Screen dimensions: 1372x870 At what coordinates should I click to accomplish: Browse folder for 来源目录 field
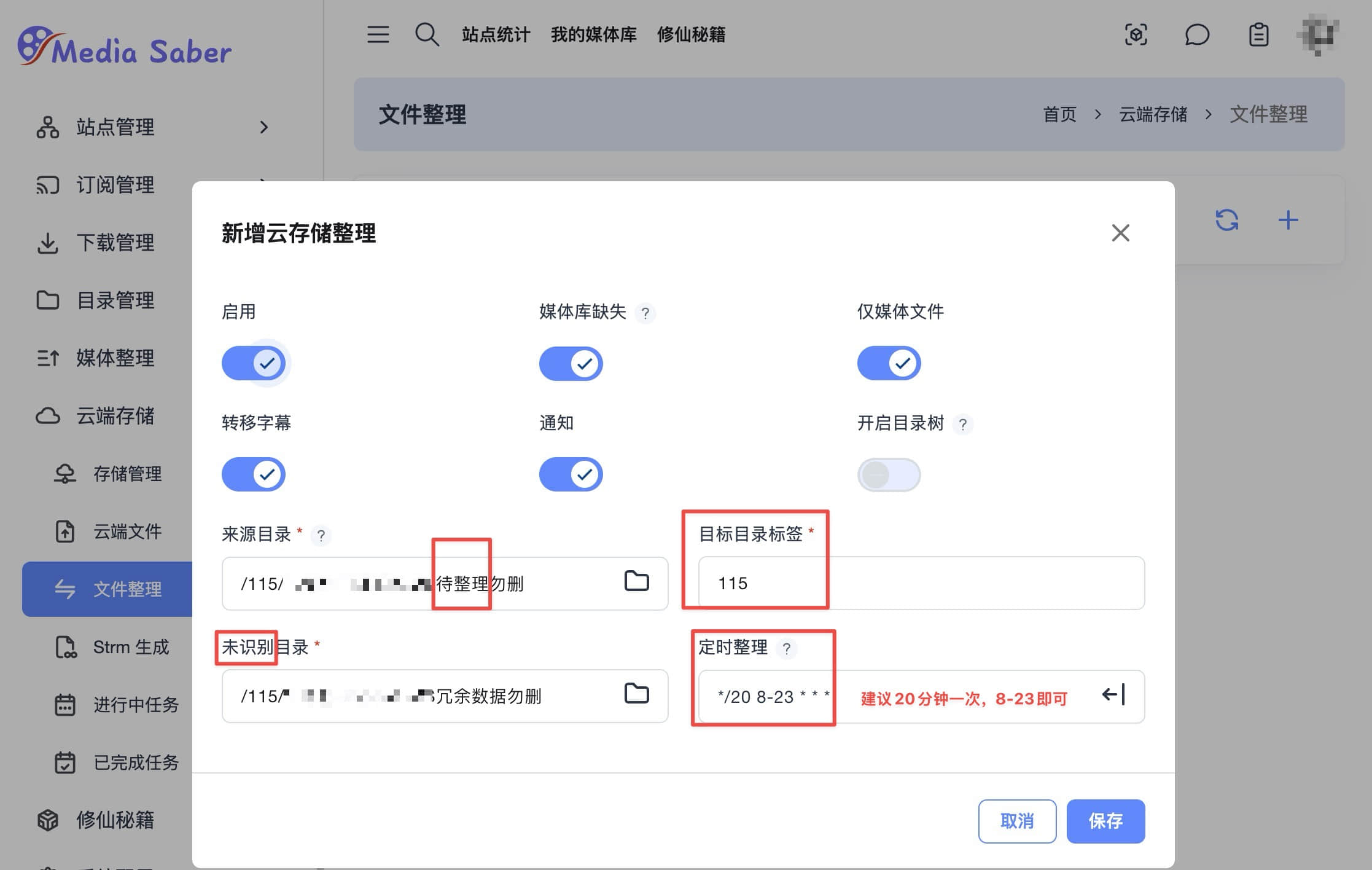(636, 581)
